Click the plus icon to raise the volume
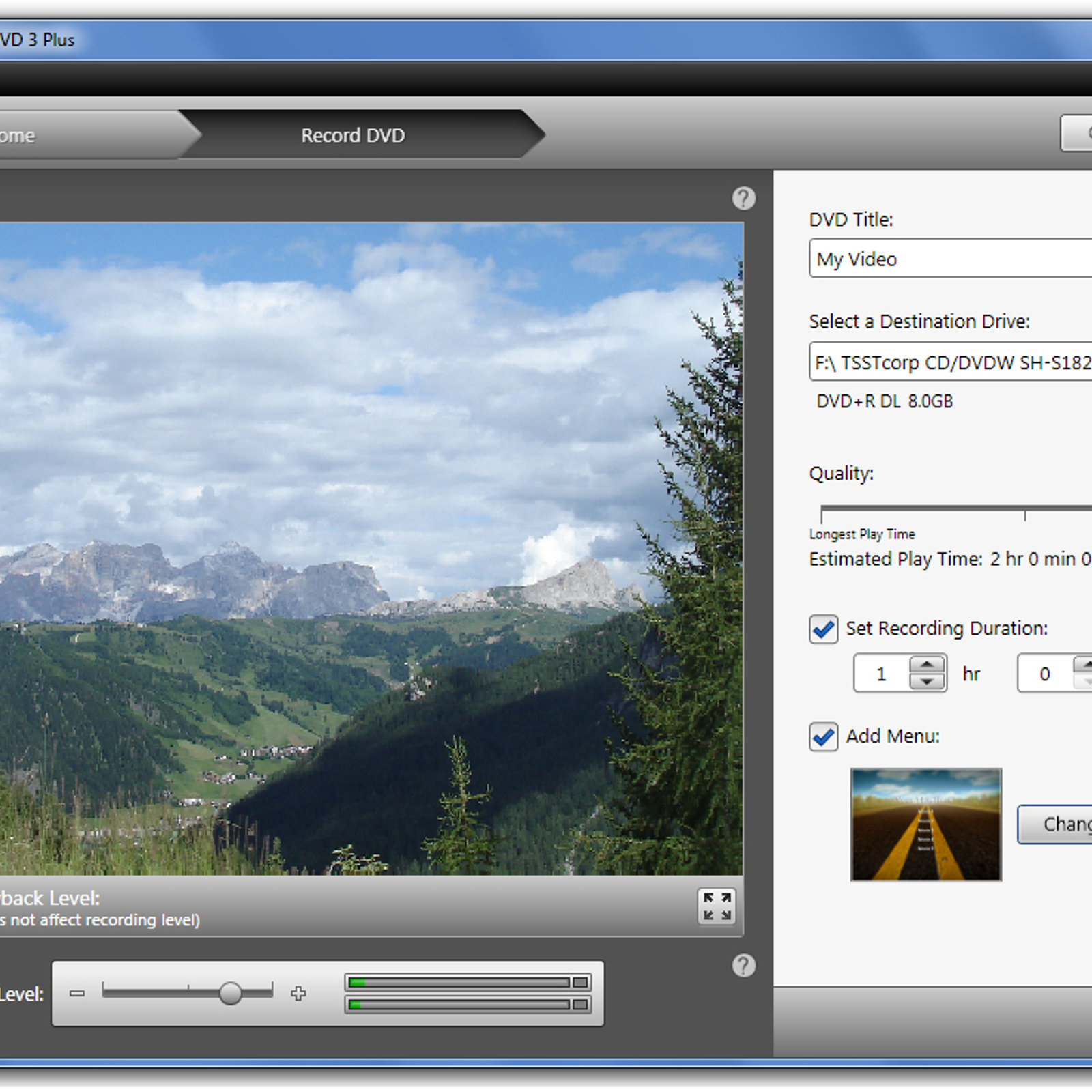 click(x=298, y=993)
